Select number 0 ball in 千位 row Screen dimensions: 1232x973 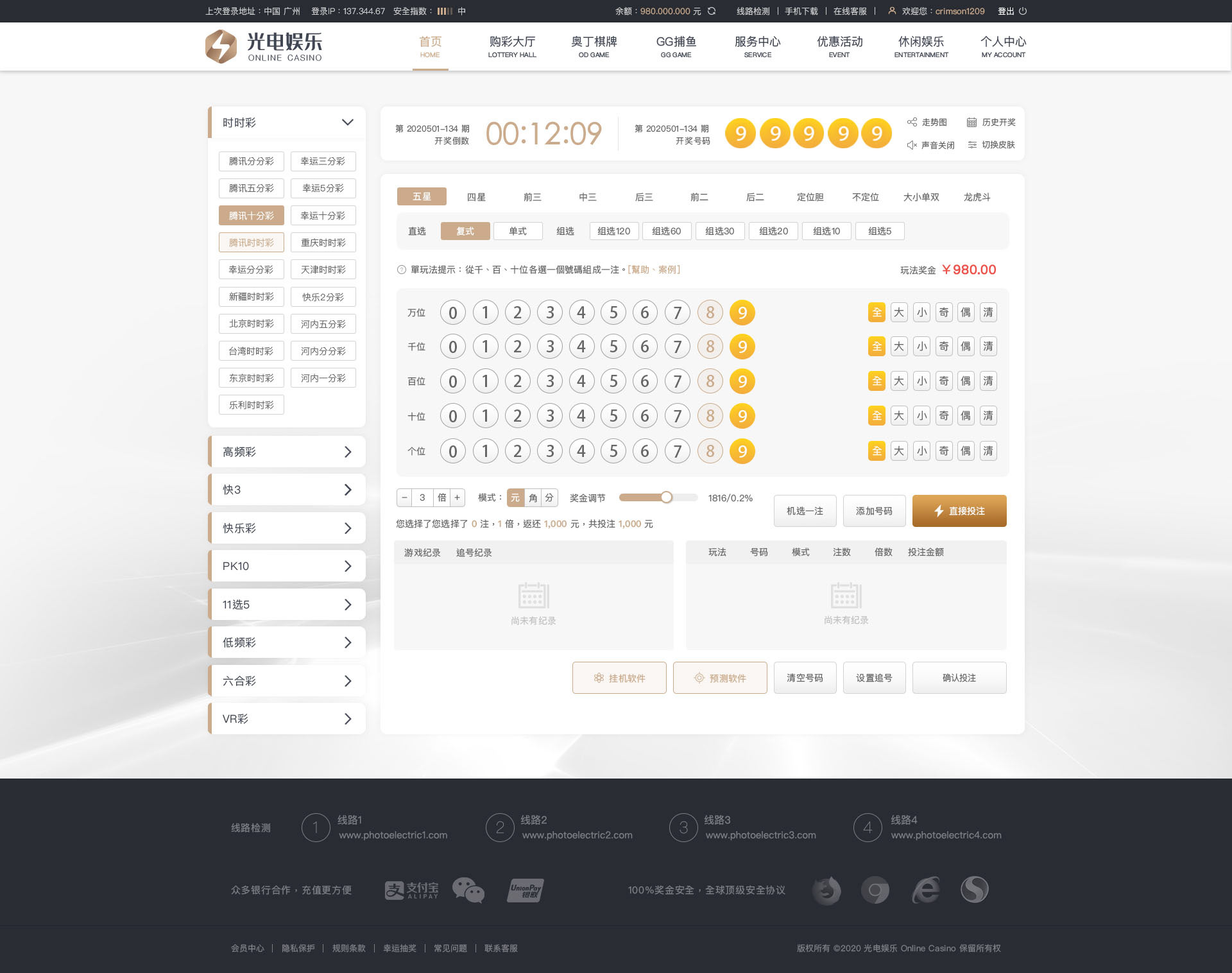pos(453,347)
